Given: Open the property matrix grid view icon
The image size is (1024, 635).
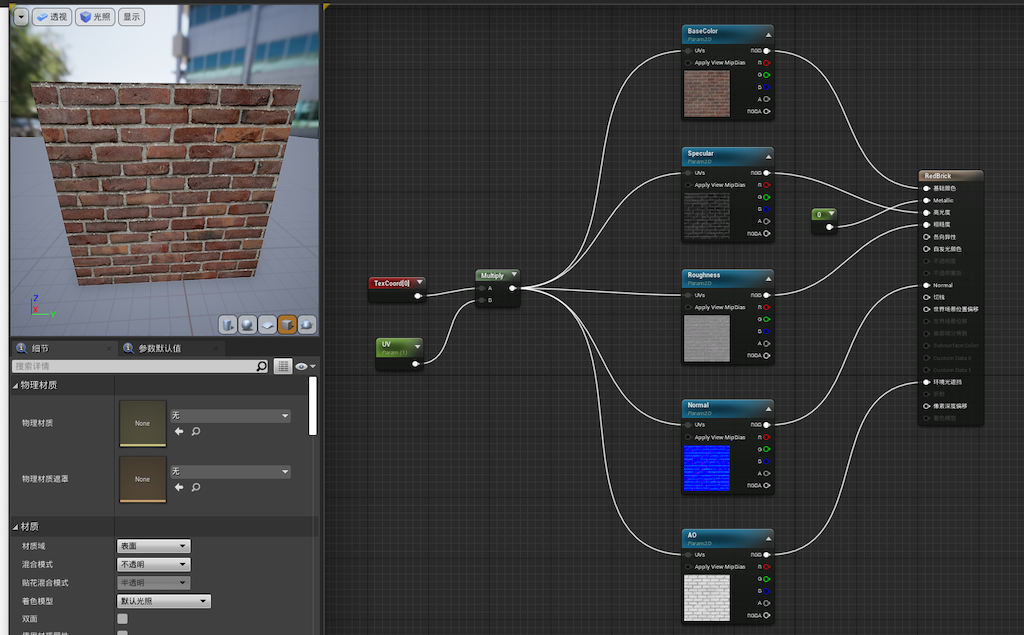Looking at the screenshot, I should point(283,367).
